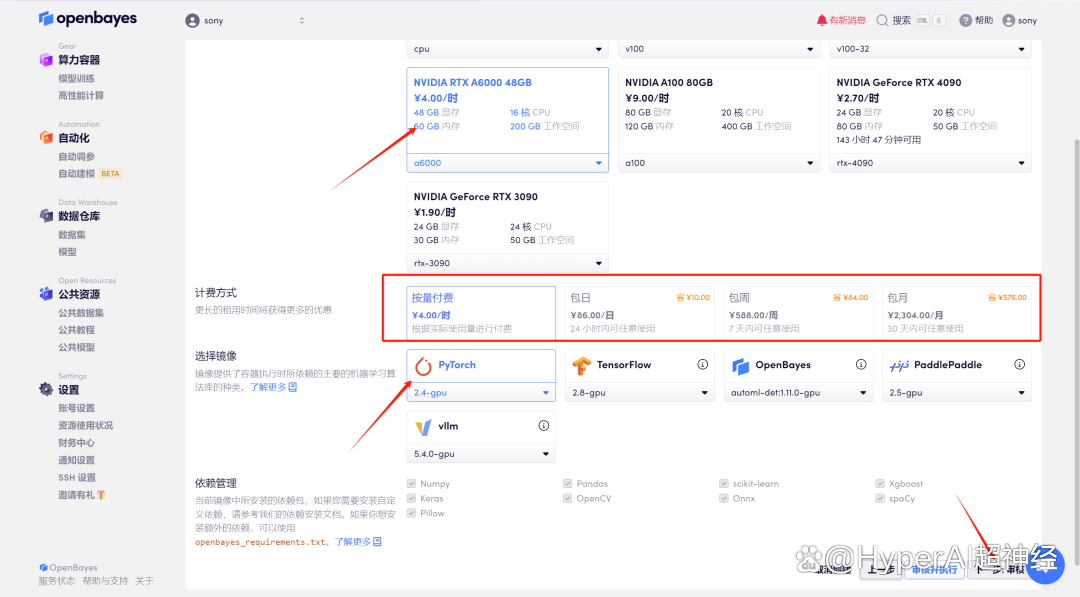Viewport: 1080px width, 597px height.
Task: Open the a6000 dropdown
Action: pos(508,163)
